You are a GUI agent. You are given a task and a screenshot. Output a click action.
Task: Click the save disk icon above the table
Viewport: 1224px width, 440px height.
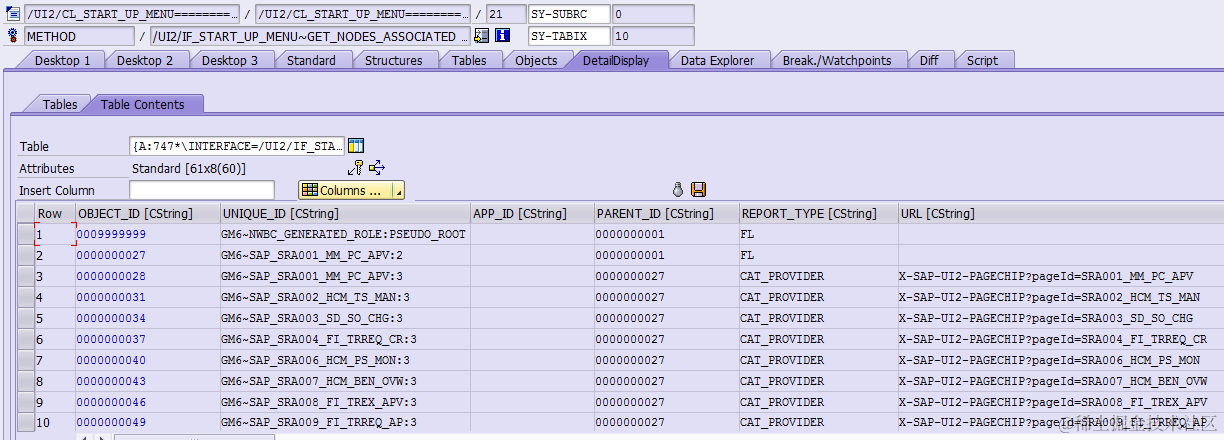pos(698,190)
